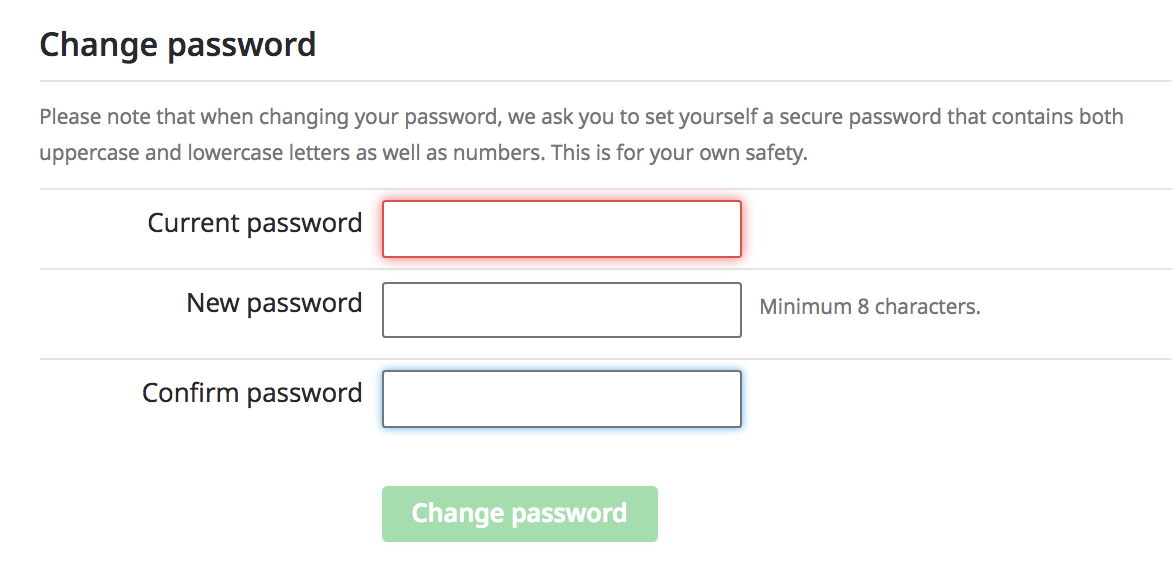1172x586 pixels.
Task: Click the word 'characters' in the hint text
Action: click(927, 306)
